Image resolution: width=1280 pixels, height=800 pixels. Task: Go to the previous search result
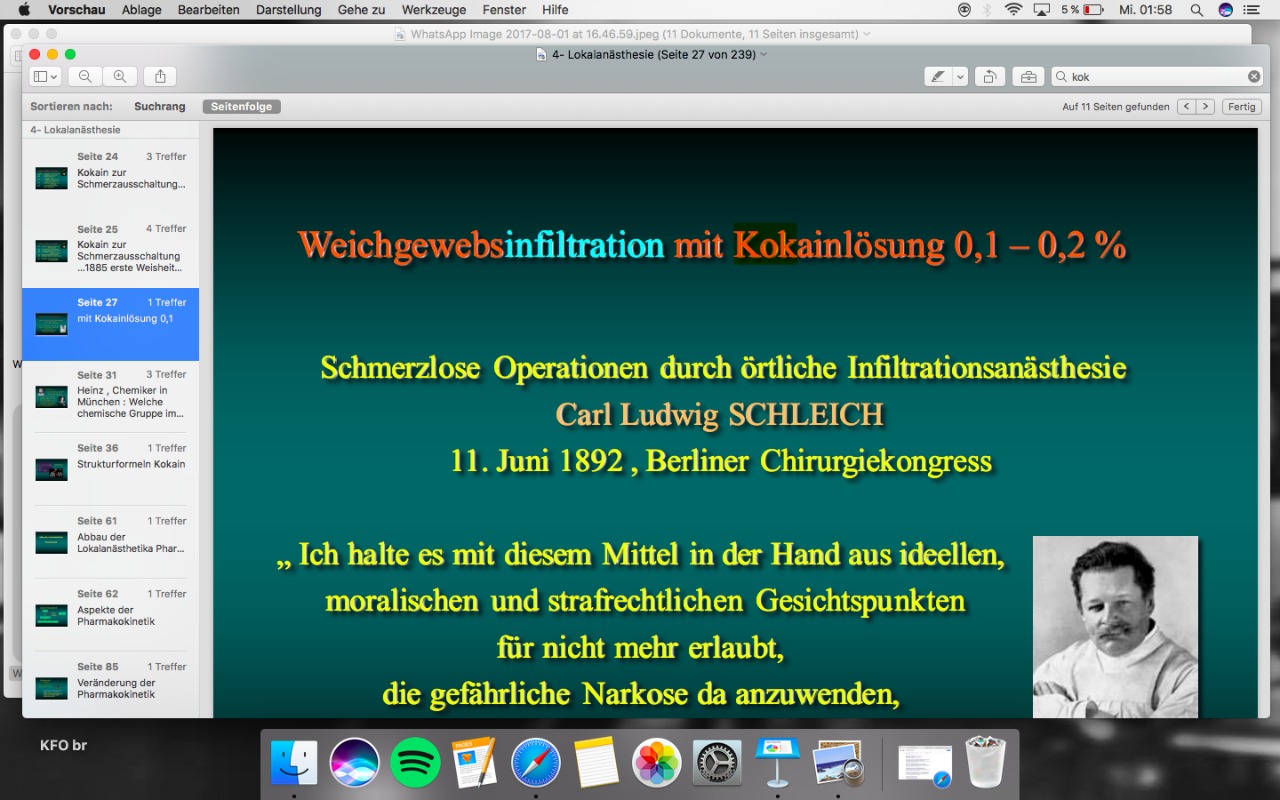pyautogui.click(x=1186, y=107)
